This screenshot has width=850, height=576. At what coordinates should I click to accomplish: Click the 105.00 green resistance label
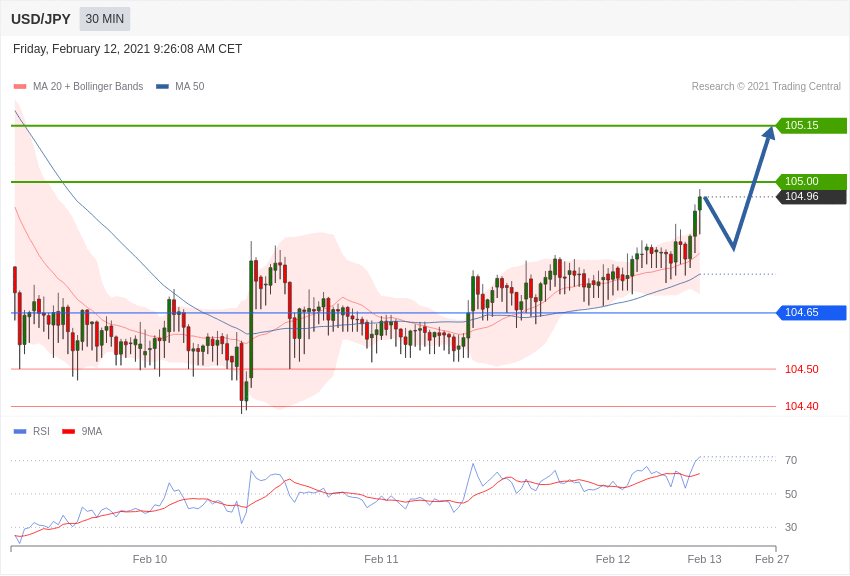click(812, 182)
